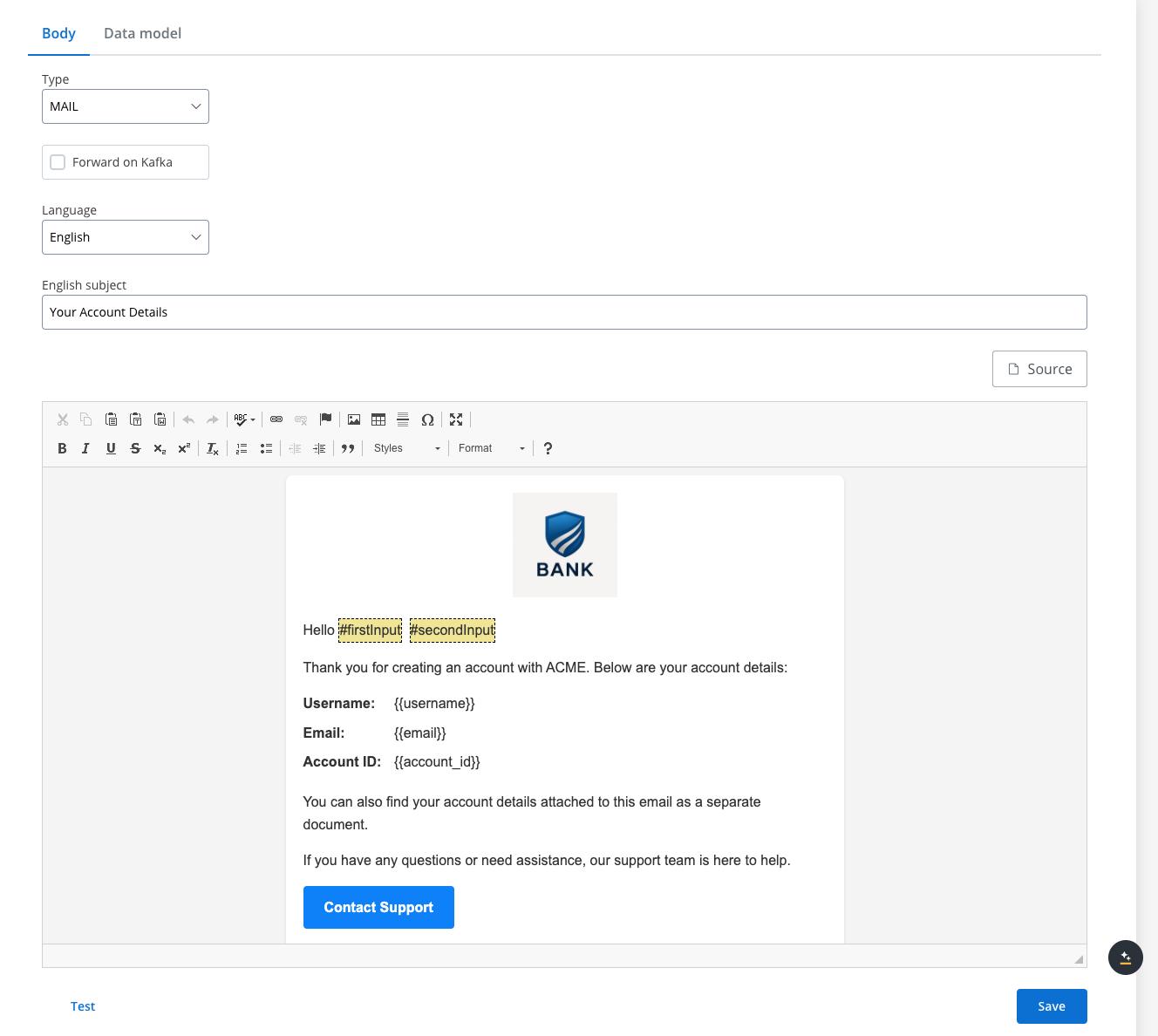Switch to the Data model tab
This screenshot has height=1036, width=1158.
click(142, 33)
